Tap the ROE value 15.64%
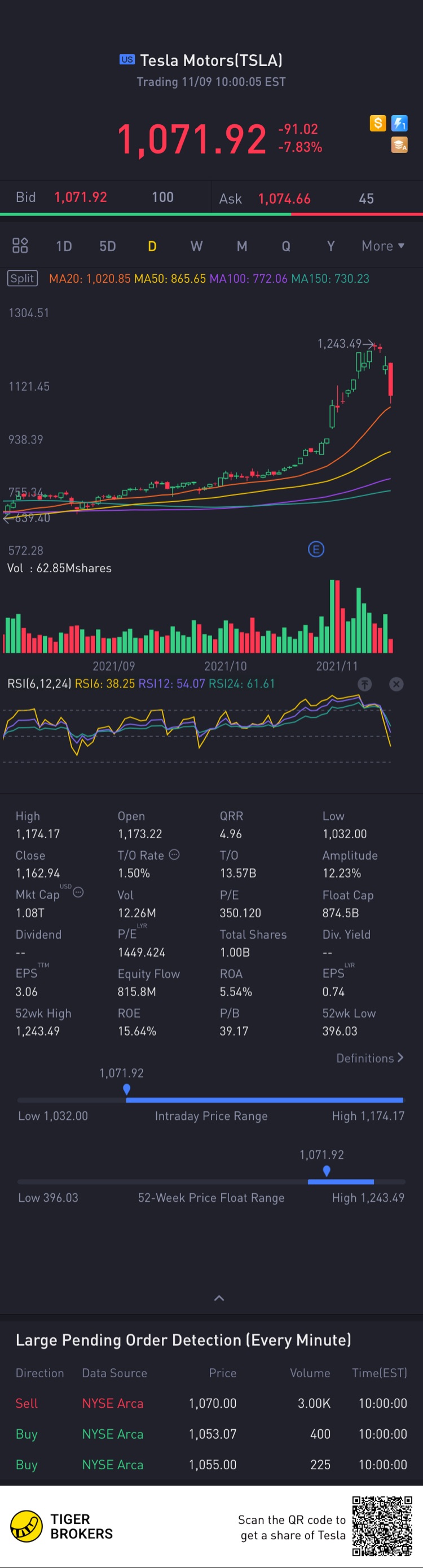The height and width of the screenshot is (1568, 423). (137, 1031)
